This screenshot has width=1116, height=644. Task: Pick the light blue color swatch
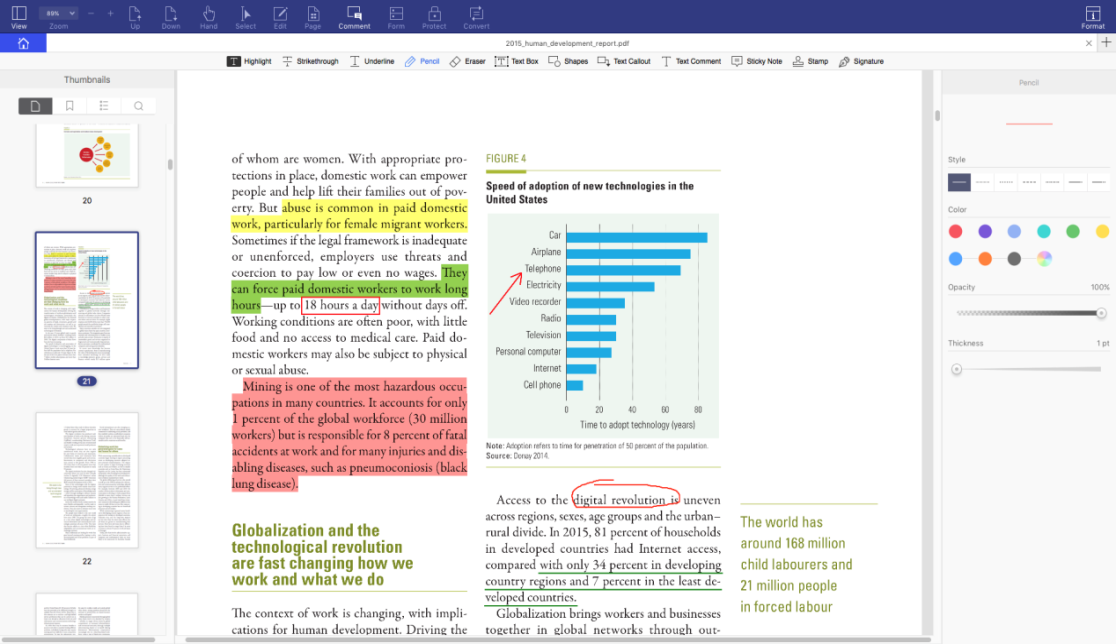click(1014, 231)
